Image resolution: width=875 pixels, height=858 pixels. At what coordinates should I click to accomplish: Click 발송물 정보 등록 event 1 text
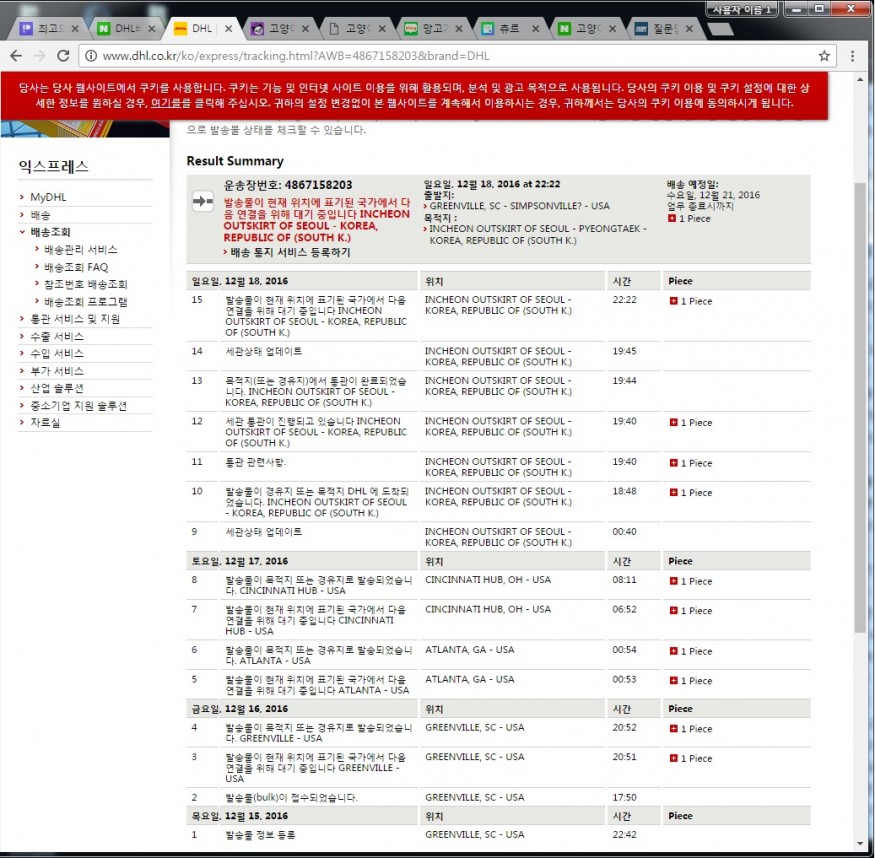(x=260, y=835)
